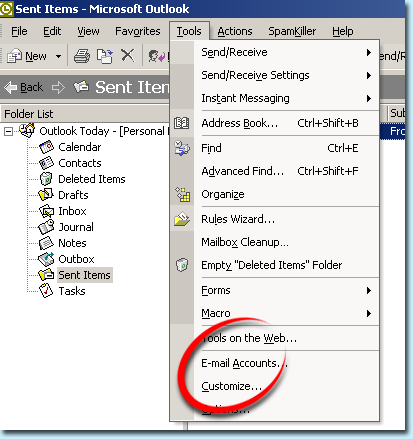Open the Favorites menu

[138, 31]
